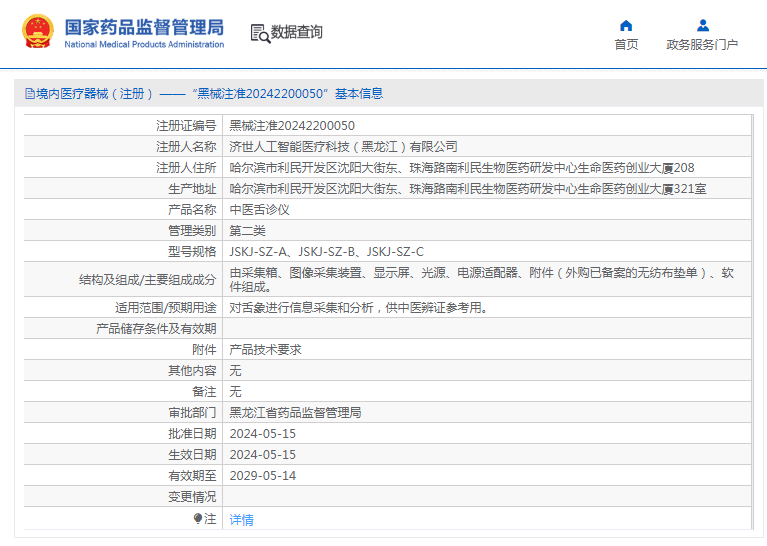
Task: Click the 有效期至 label
Action: pos(192,476)
